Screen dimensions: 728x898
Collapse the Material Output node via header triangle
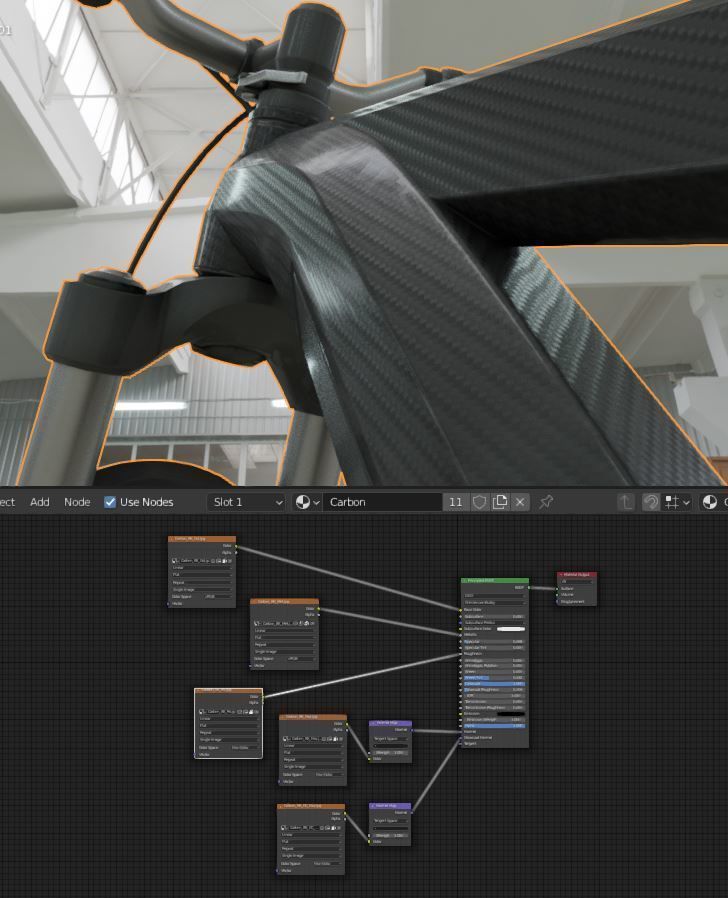pos(561,574)
